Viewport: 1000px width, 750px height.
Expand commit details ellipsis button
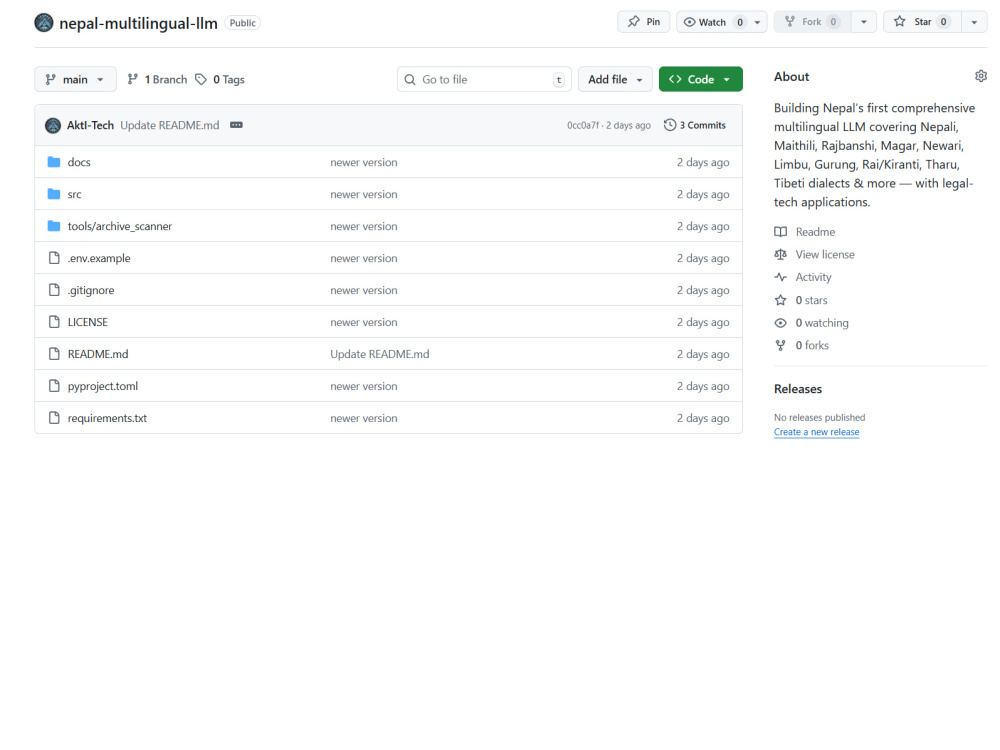click(x=236, y=125)
